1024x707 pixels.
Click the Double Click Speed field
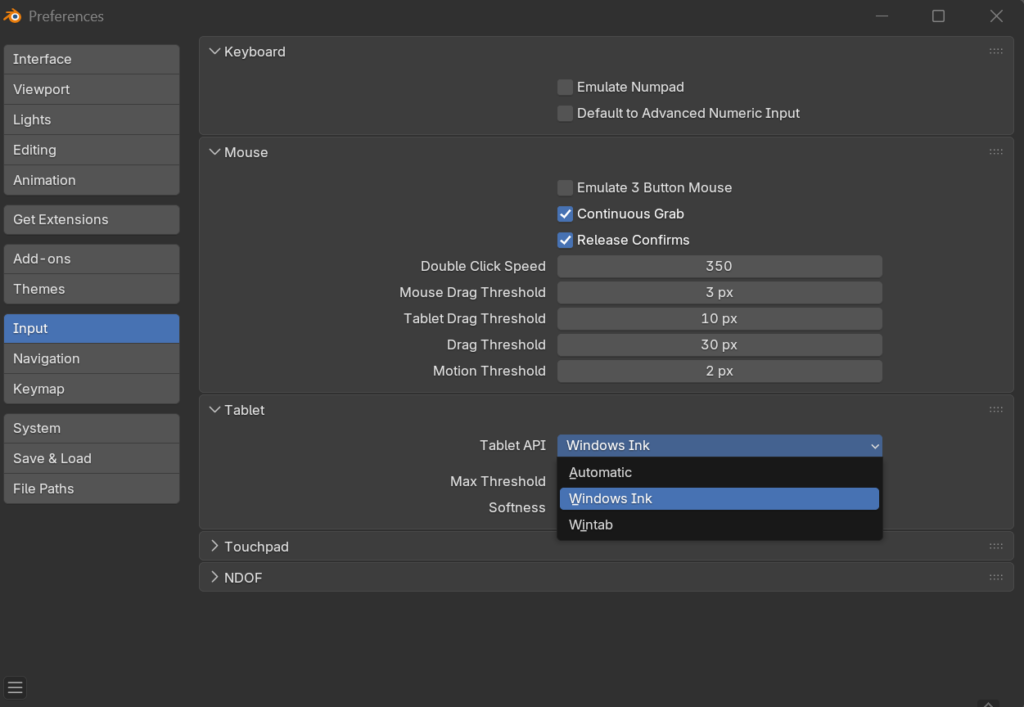click(719, 267)
